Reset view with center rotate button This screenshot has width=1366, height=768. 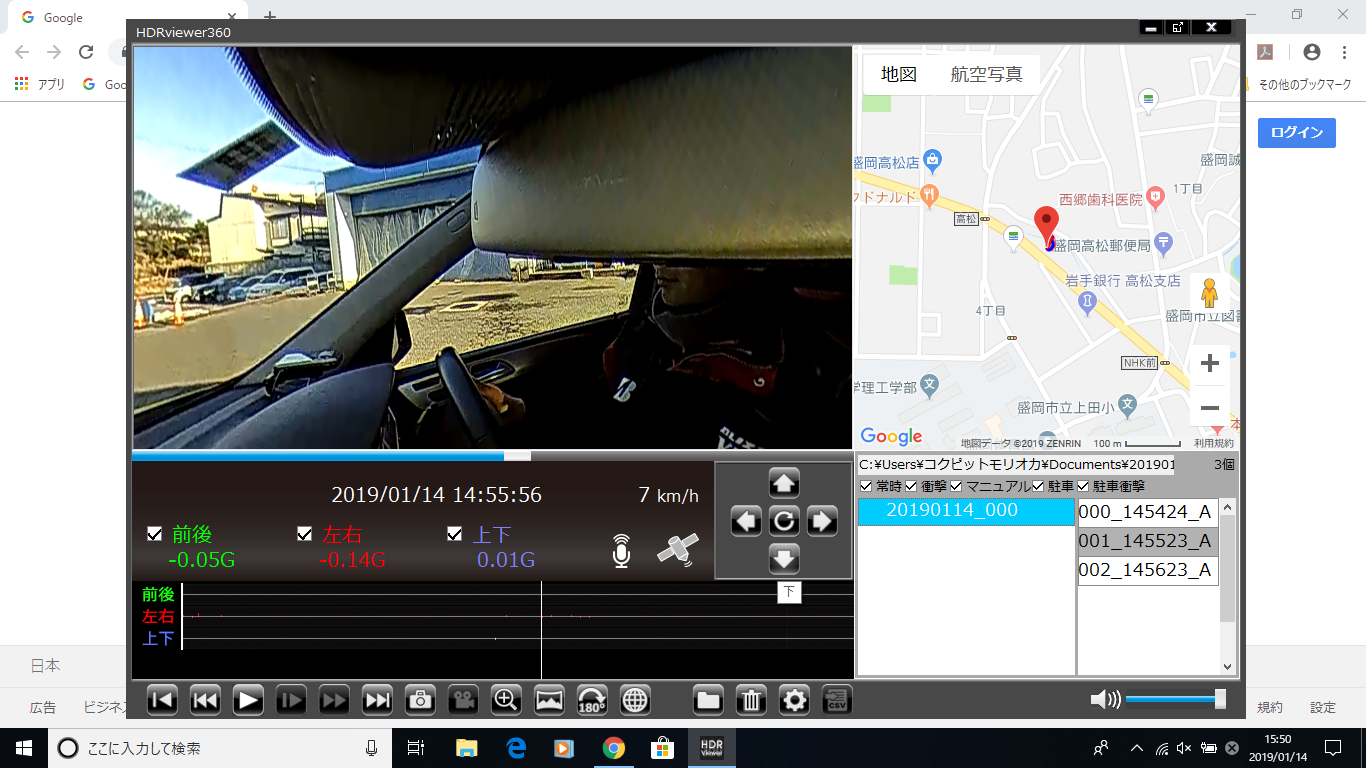pos(784,521)
